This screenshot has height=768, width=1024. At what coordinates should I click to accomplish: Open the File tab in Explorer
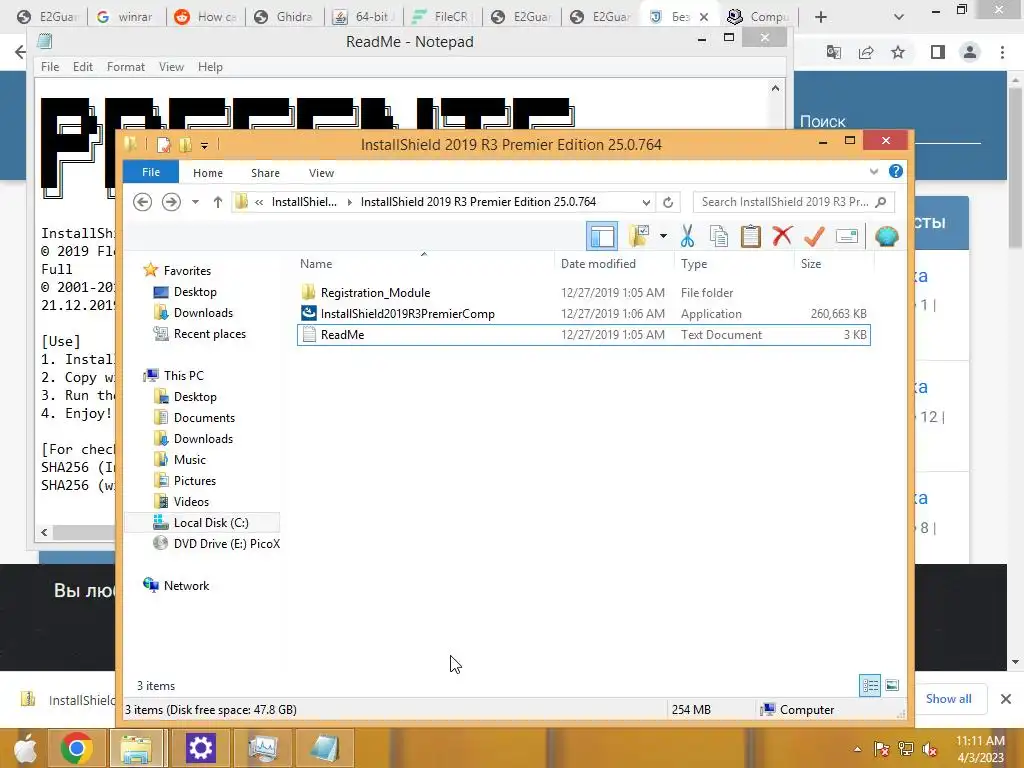click(x=151, y=172)
